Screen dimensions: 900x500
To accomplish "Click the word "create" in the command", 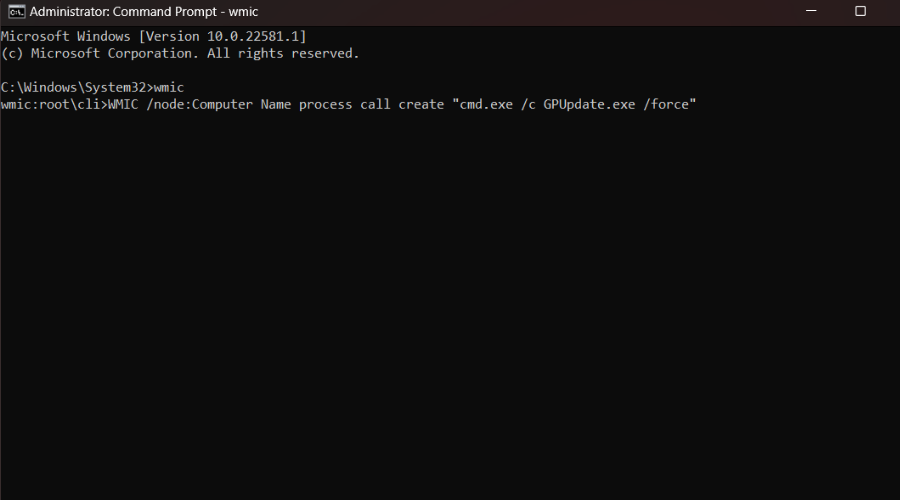I will click(x=421, y=105).
